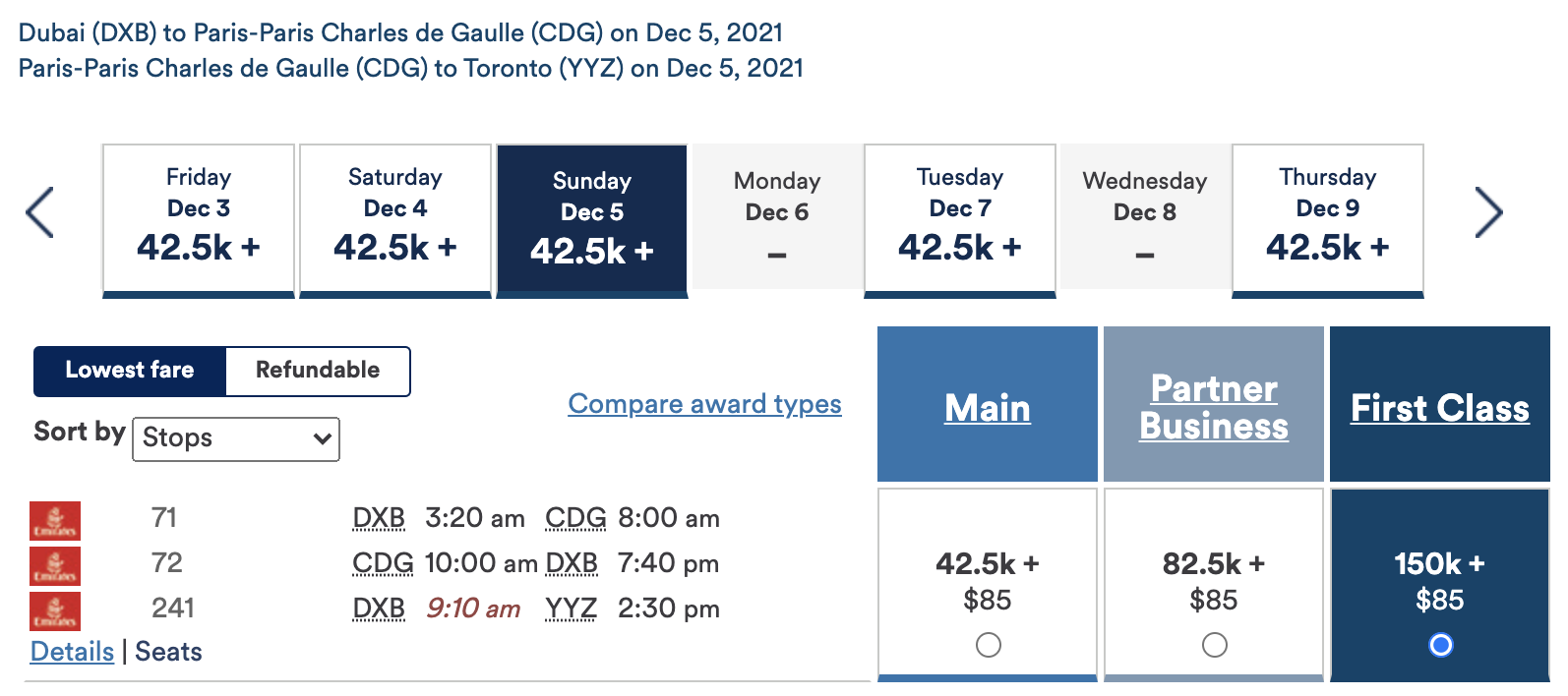Screen dimensions: 1568x696
Task: Select the Lowest fare option
Action: [x=130, y=371]
